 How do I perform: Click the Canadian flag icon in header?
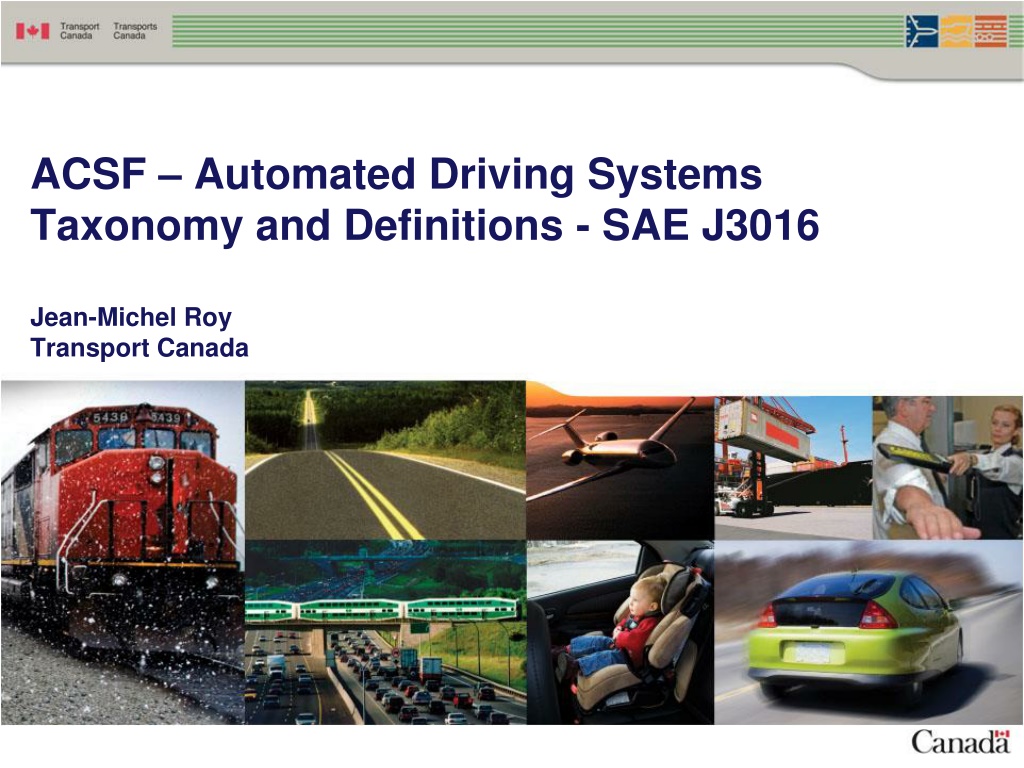pos(33,31)
